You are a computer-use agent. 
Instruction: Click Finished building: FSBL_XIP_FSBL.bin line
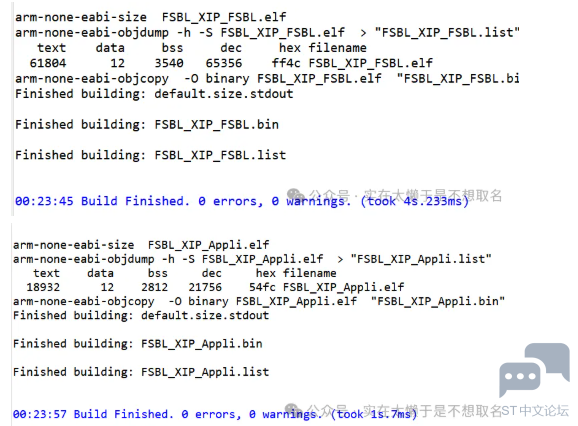tap(147, 125)
